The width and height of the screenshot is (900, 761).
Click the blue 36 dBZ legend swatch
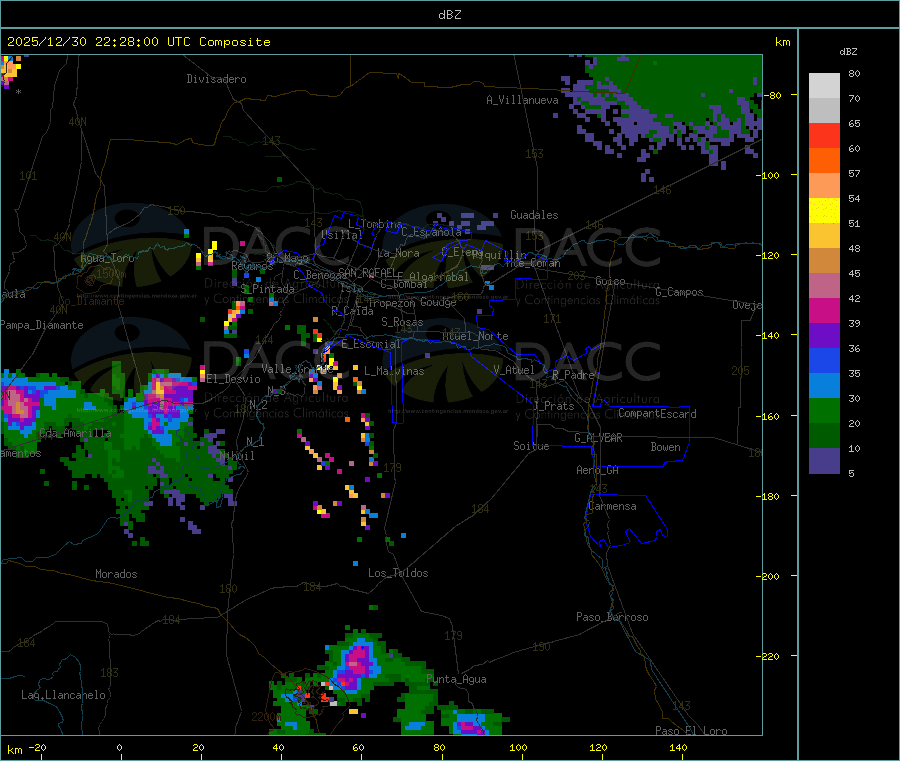(824, 360)
